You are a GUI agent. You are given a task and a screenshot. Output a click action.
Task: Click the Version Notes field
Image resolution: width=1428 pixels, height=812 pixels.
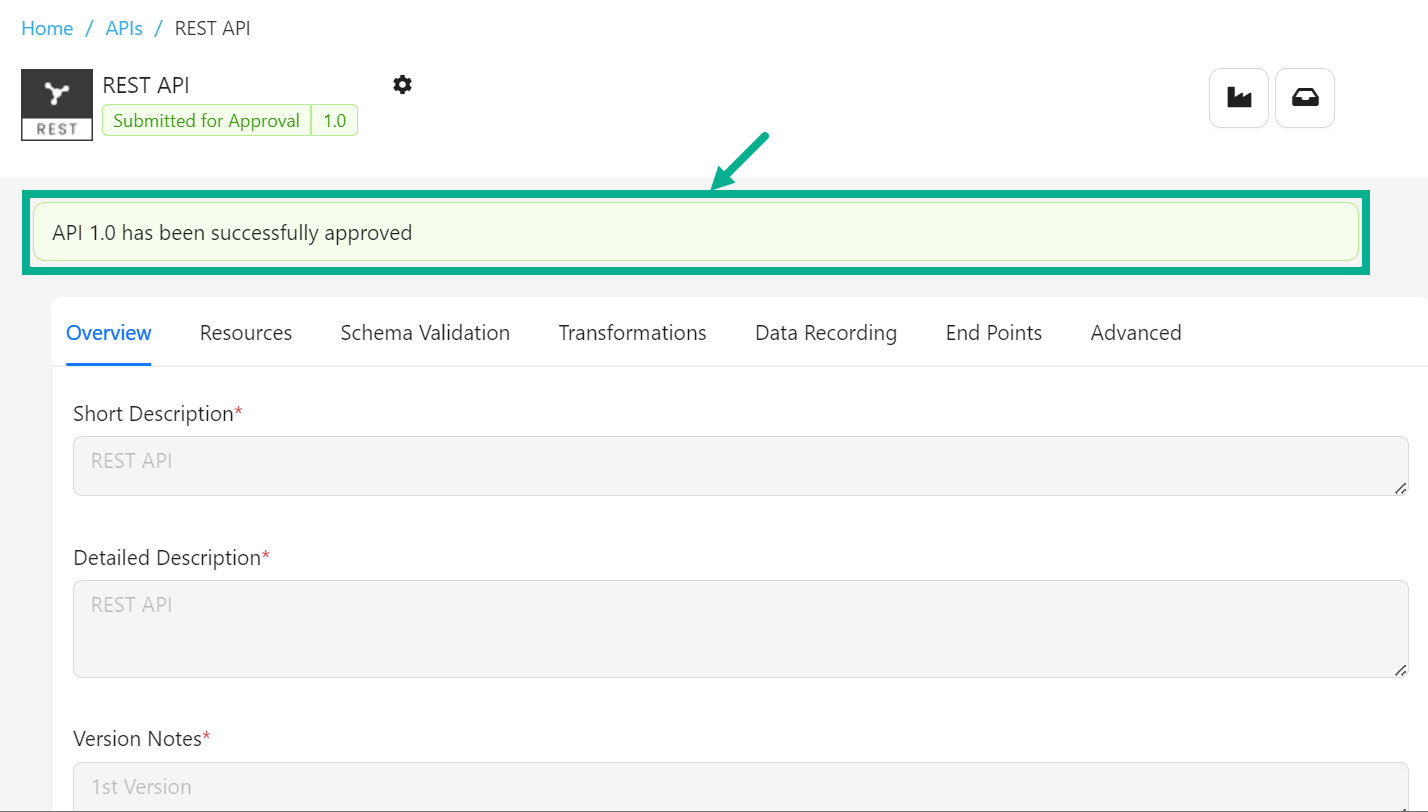[740, 786]
